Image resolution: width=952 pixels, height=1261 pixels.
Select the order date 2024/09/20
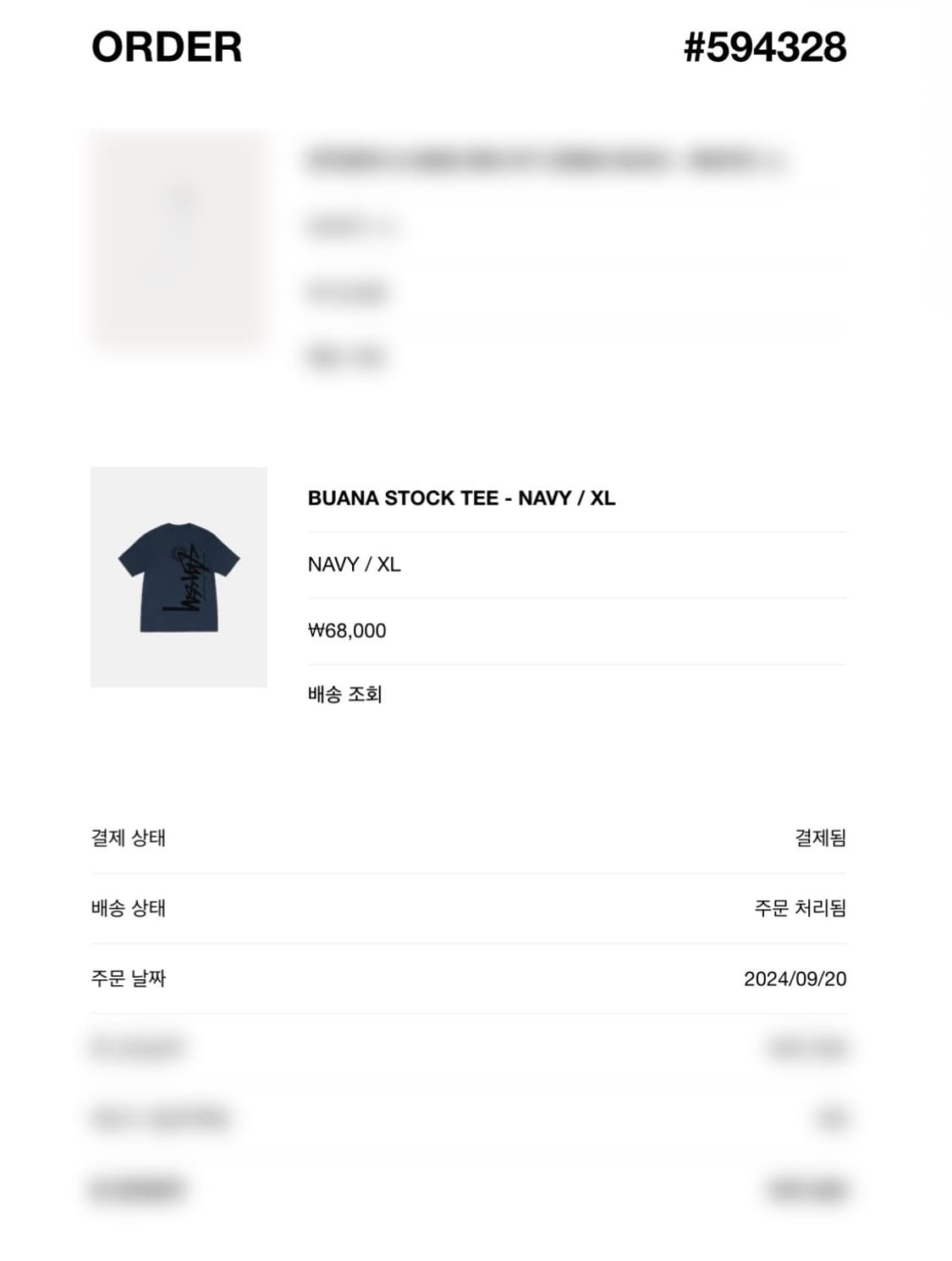795,979
